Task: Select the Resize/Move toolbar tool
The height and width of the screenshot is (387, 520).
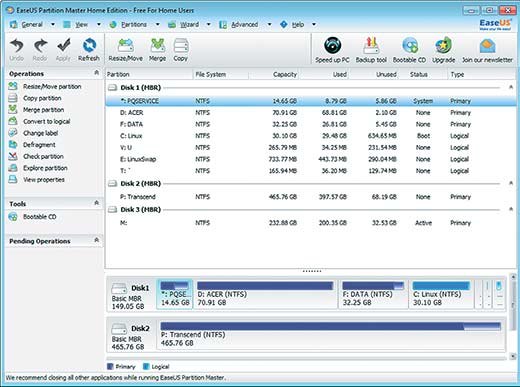Action: pos(125,49)
